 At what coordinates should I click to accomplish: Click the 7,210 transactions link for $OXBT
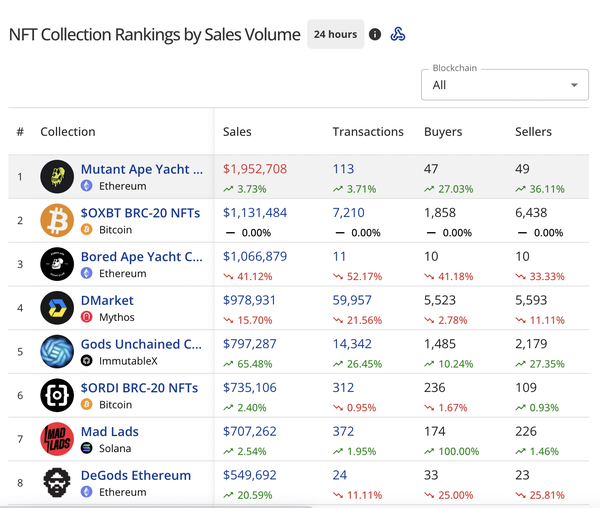click(349, 212)
